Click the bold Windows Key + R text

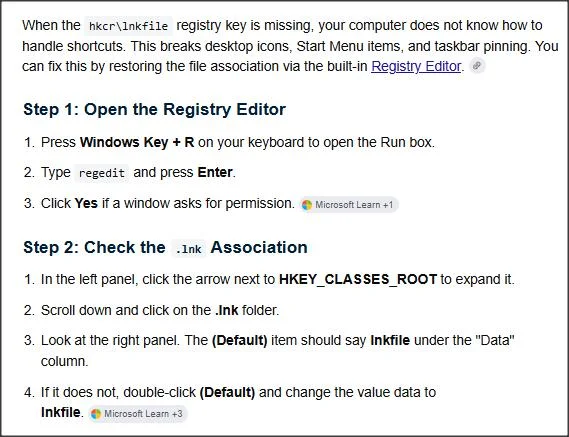pos(137,142)
